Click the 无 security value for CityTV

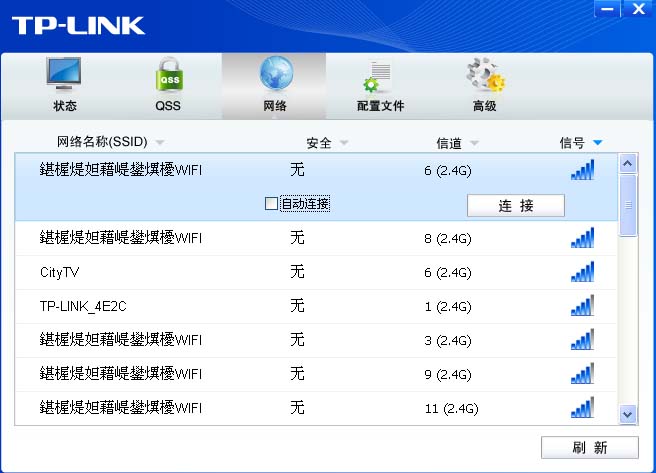pyautogui.click(x=297, y=272)
